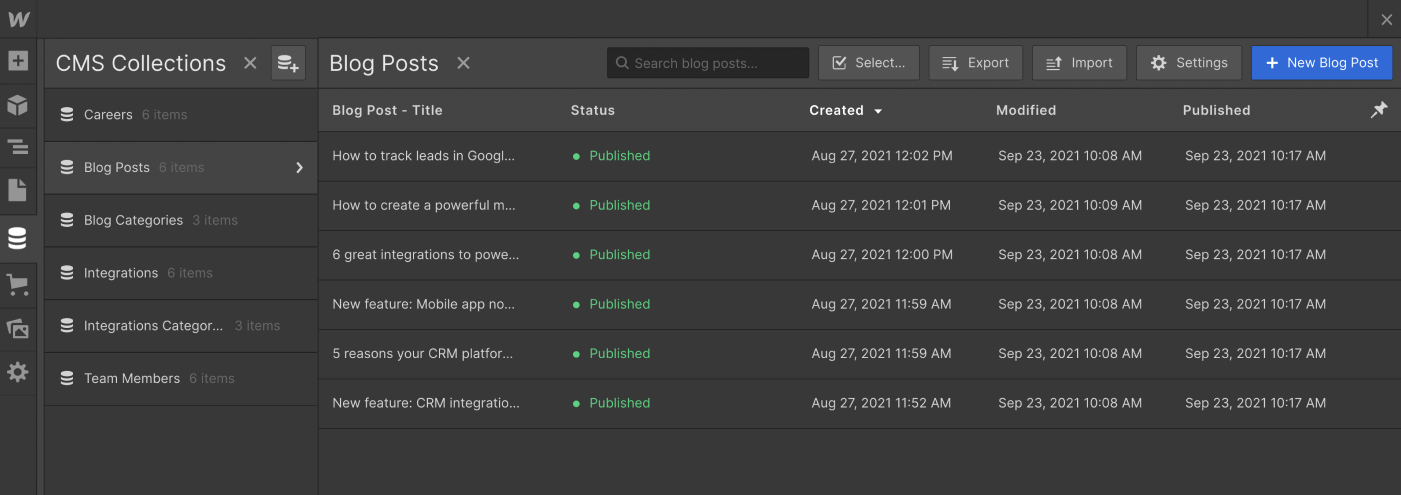Create new collection with database-plus icon
Image resolution: width=1401 pixels, height=495 pixels.
coord(288,63)
